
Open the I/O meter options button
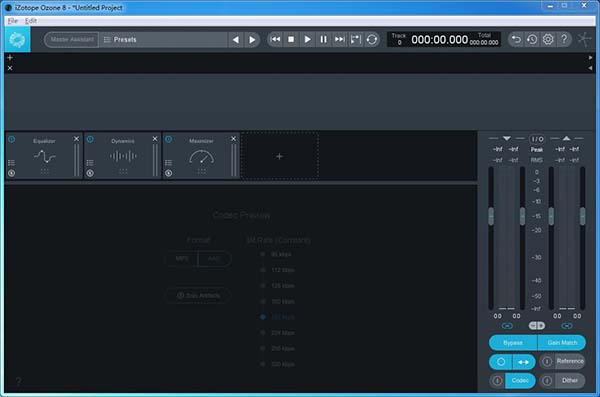pyautogui.click(x=537, y=139)
